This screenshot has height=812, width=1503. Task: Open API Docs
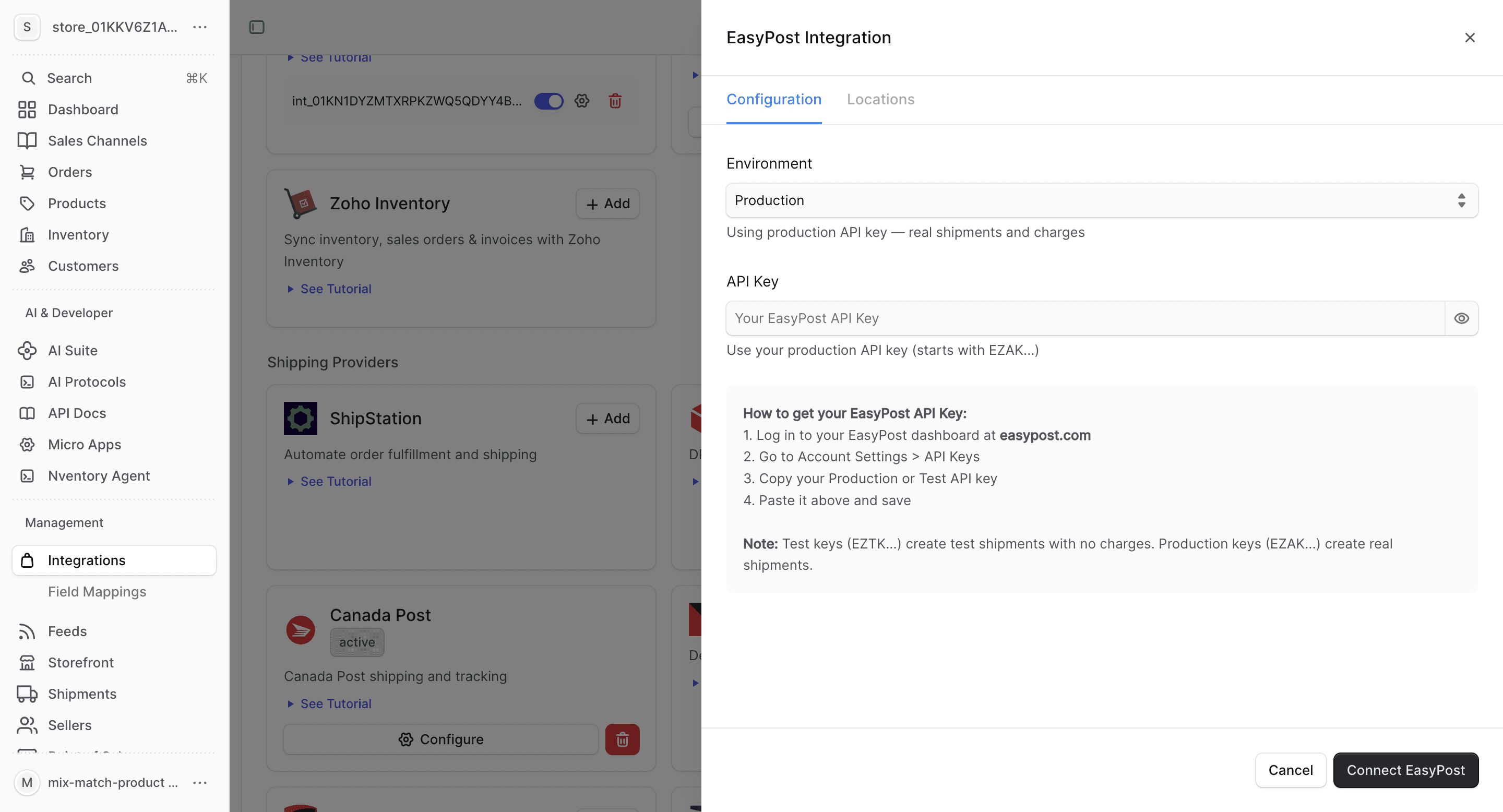pos(114,413)
